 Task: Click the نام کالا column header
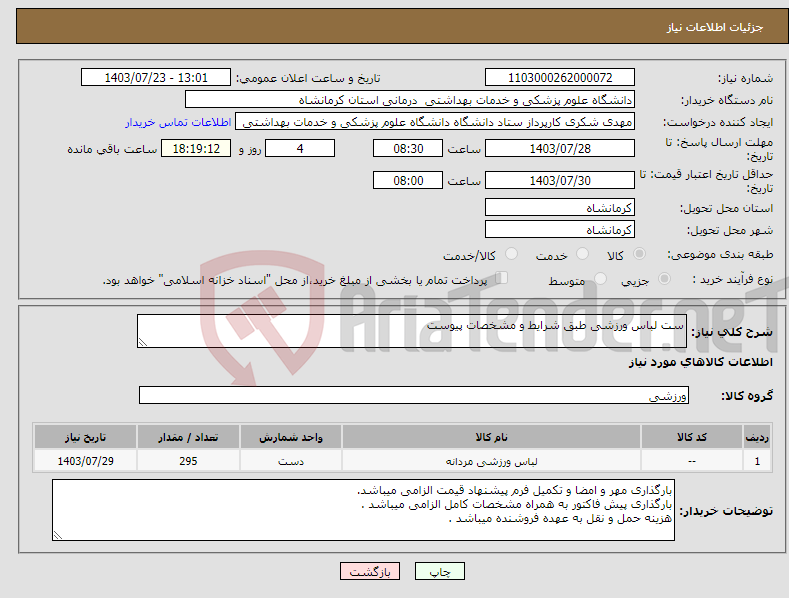(491, 437)
